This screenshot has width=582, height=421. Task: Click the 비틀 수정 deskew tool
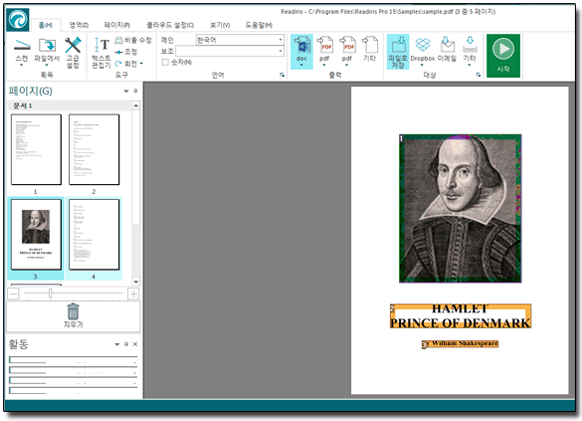coord(133,40)
